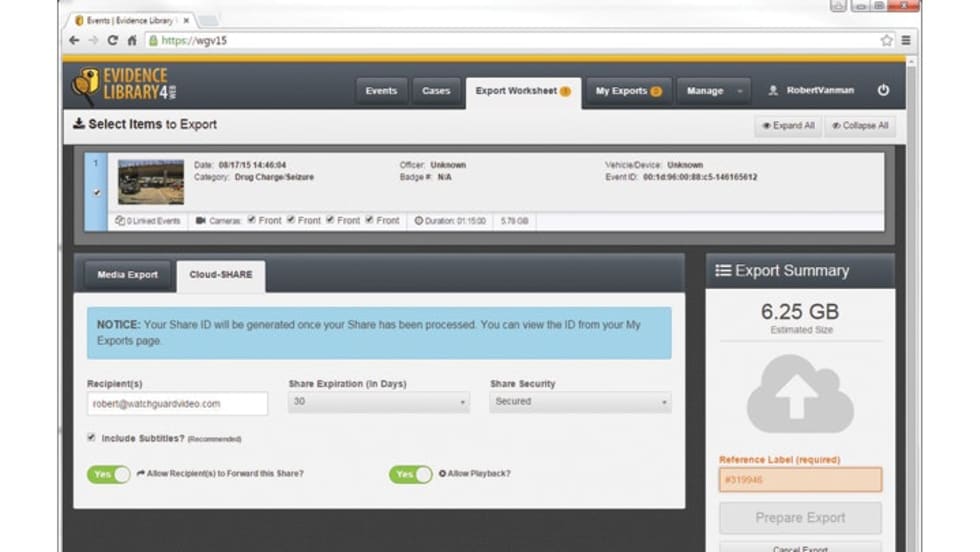Open Share Expiration days dropdown
Viewport: 980px width, 552px height.
379,402
